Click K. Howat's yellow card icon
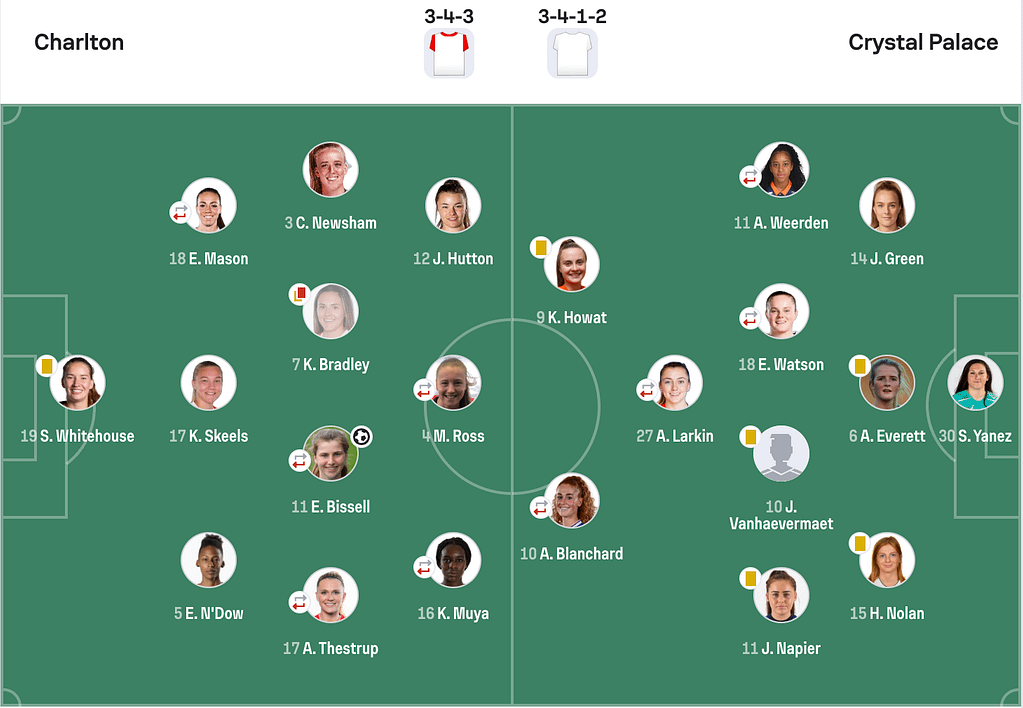 [x=540, y=247]
